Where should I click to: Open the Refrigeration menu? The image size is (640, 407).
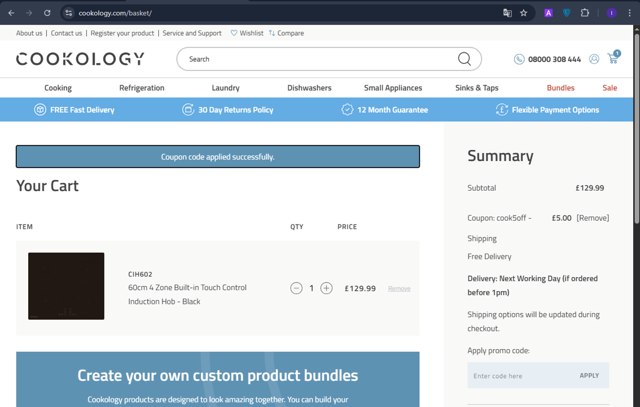coord(142,88)
